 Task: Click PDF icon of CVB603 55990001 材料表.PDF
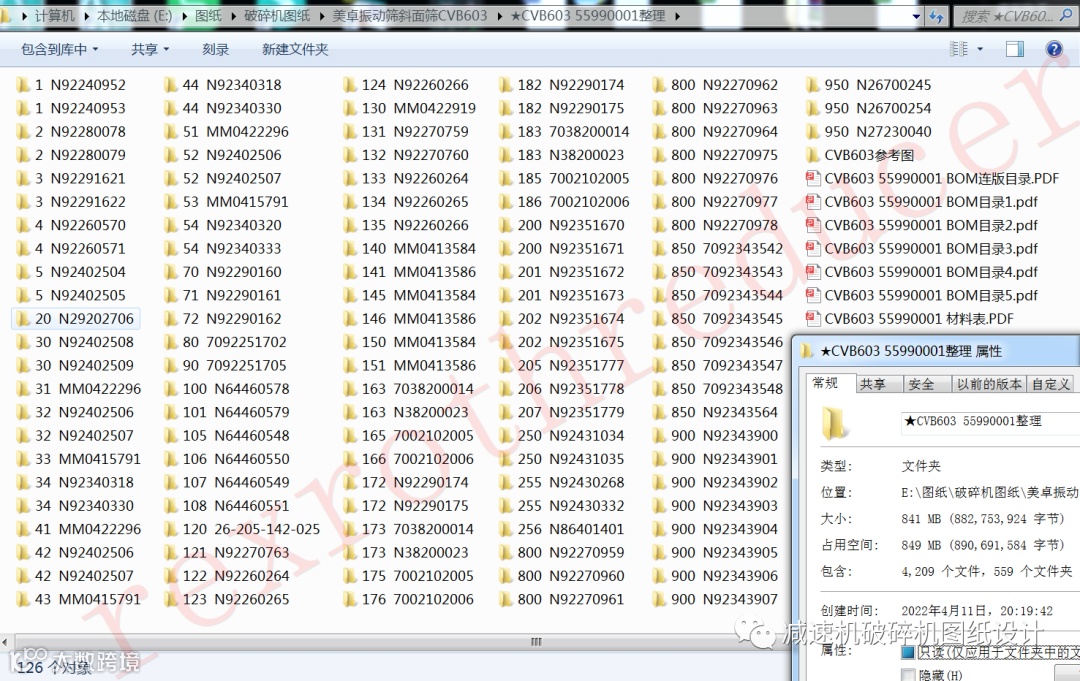pyautogui.click(x=813, y=319)
